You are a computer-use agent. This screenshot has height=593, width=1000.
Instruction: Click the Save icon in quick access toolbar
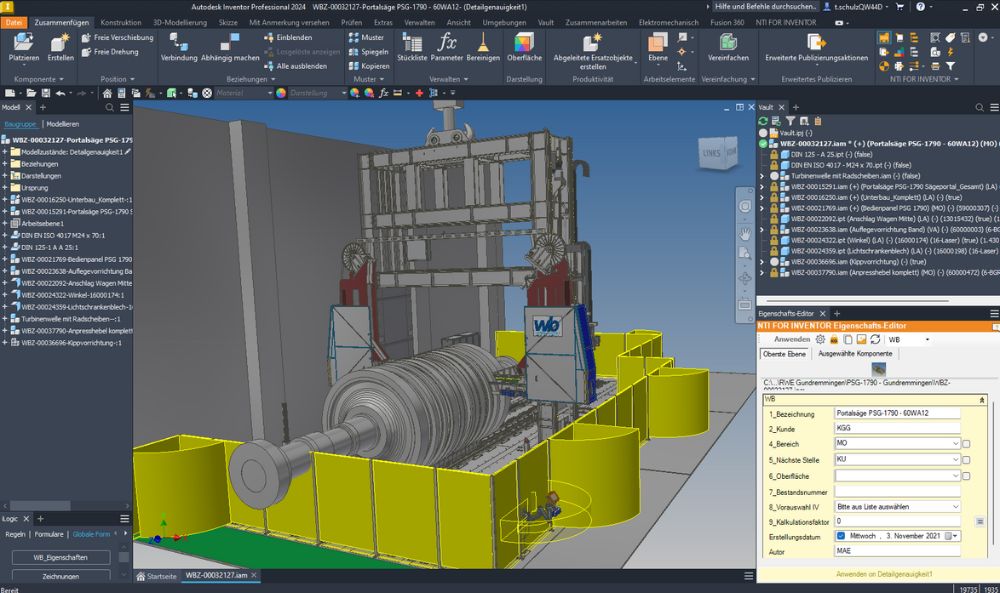tap(45, 93)
